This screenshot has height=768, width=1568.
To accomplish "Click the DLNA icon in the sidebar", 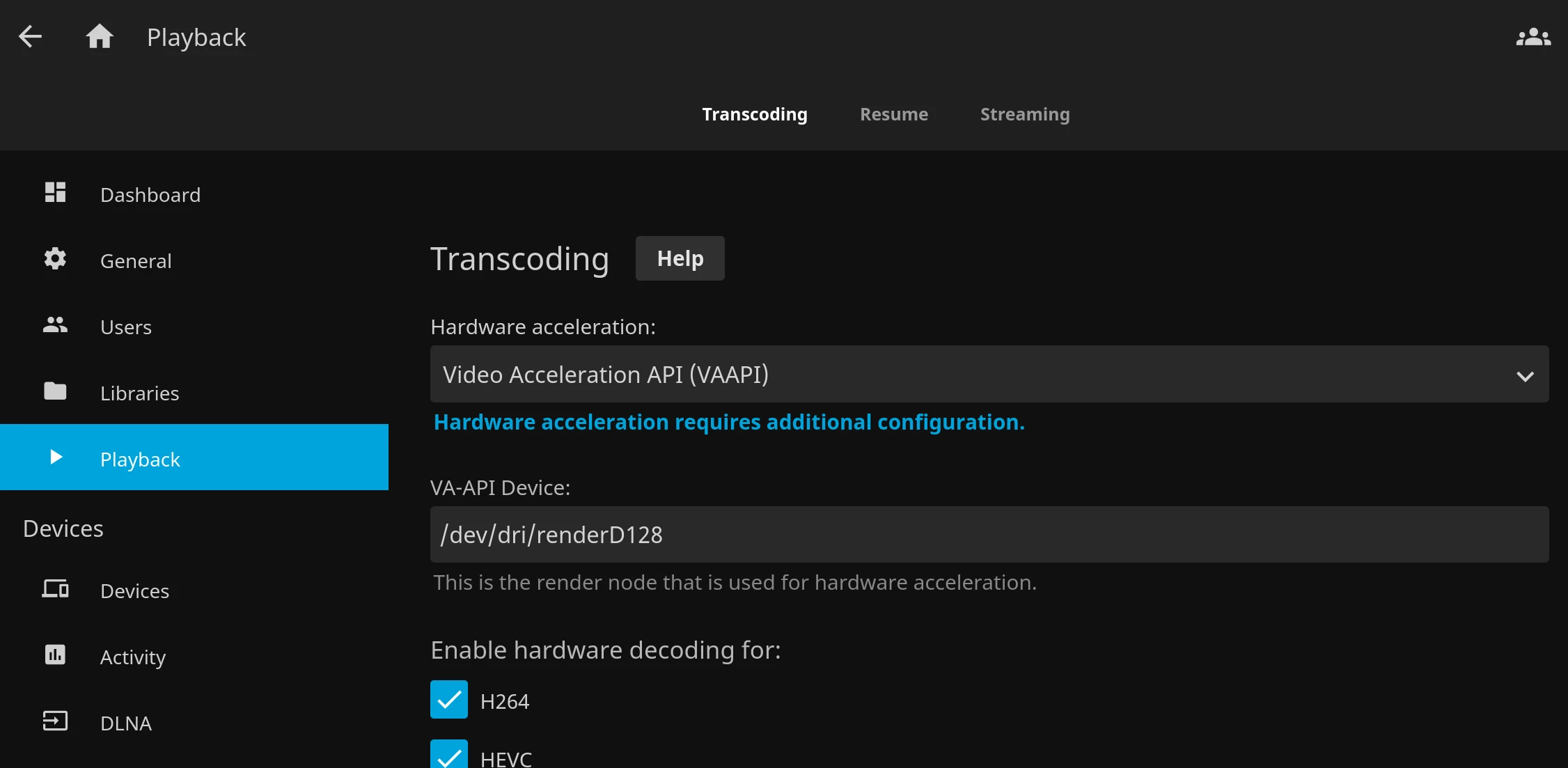I will point(55,721).
